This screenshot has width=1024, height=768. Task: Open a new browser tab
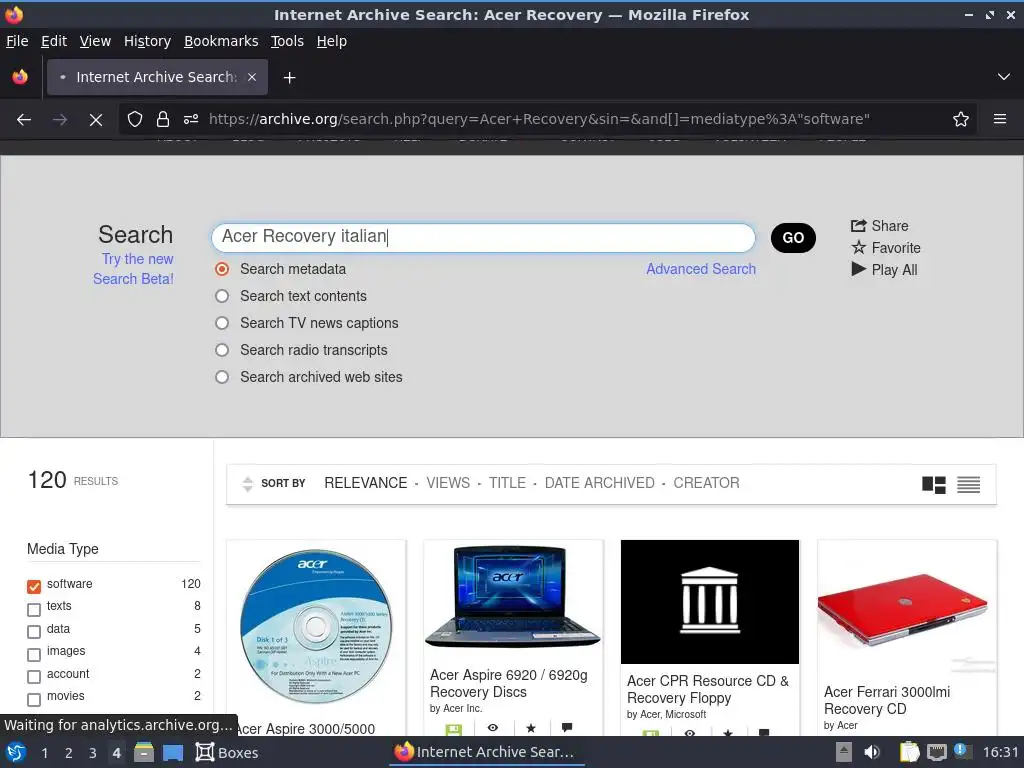289,78
